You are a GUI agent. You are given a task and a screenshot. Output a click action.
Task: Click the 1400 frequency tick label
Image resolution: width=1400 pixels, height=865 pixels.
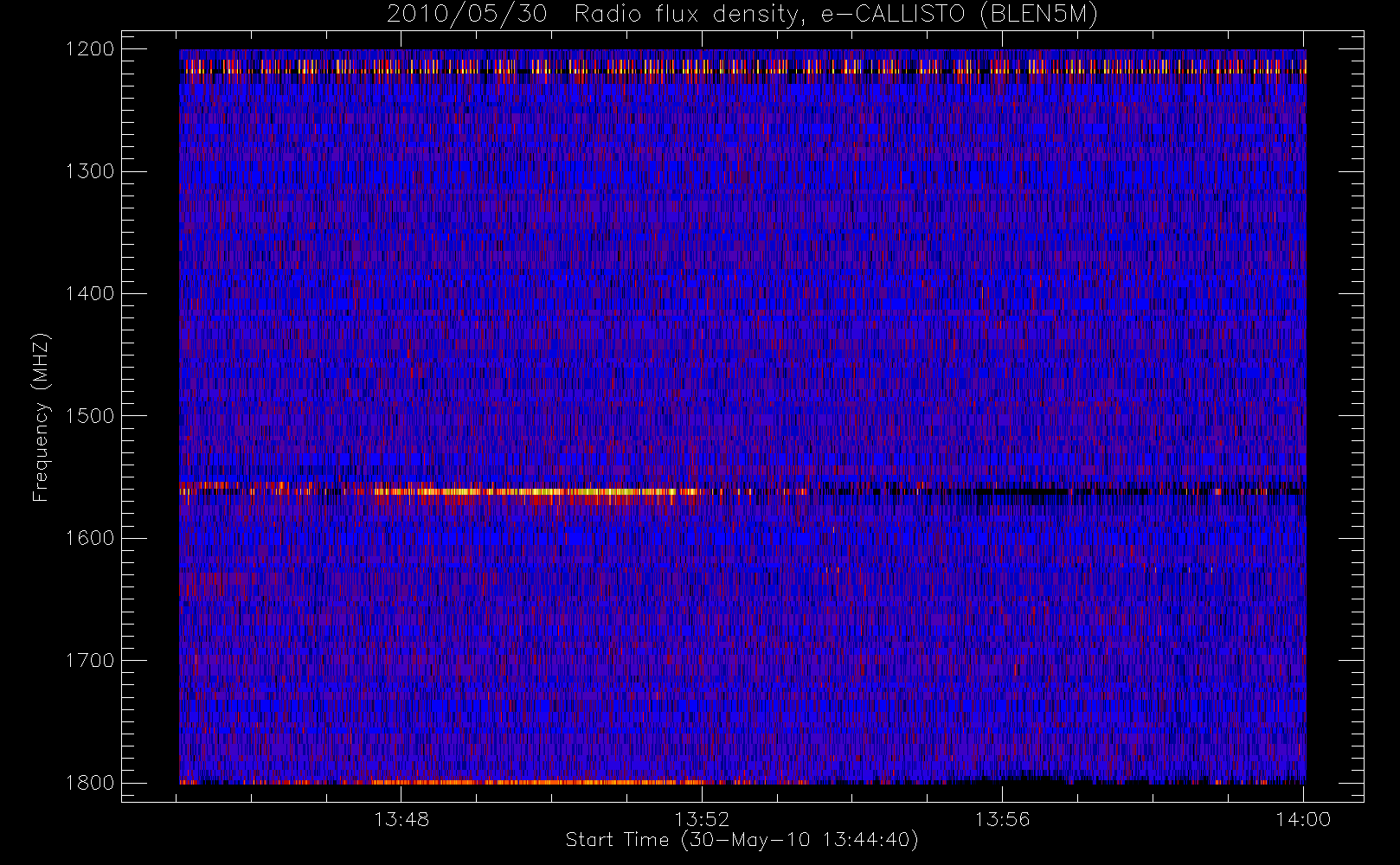pyautogui.click(x=90, y=293)
